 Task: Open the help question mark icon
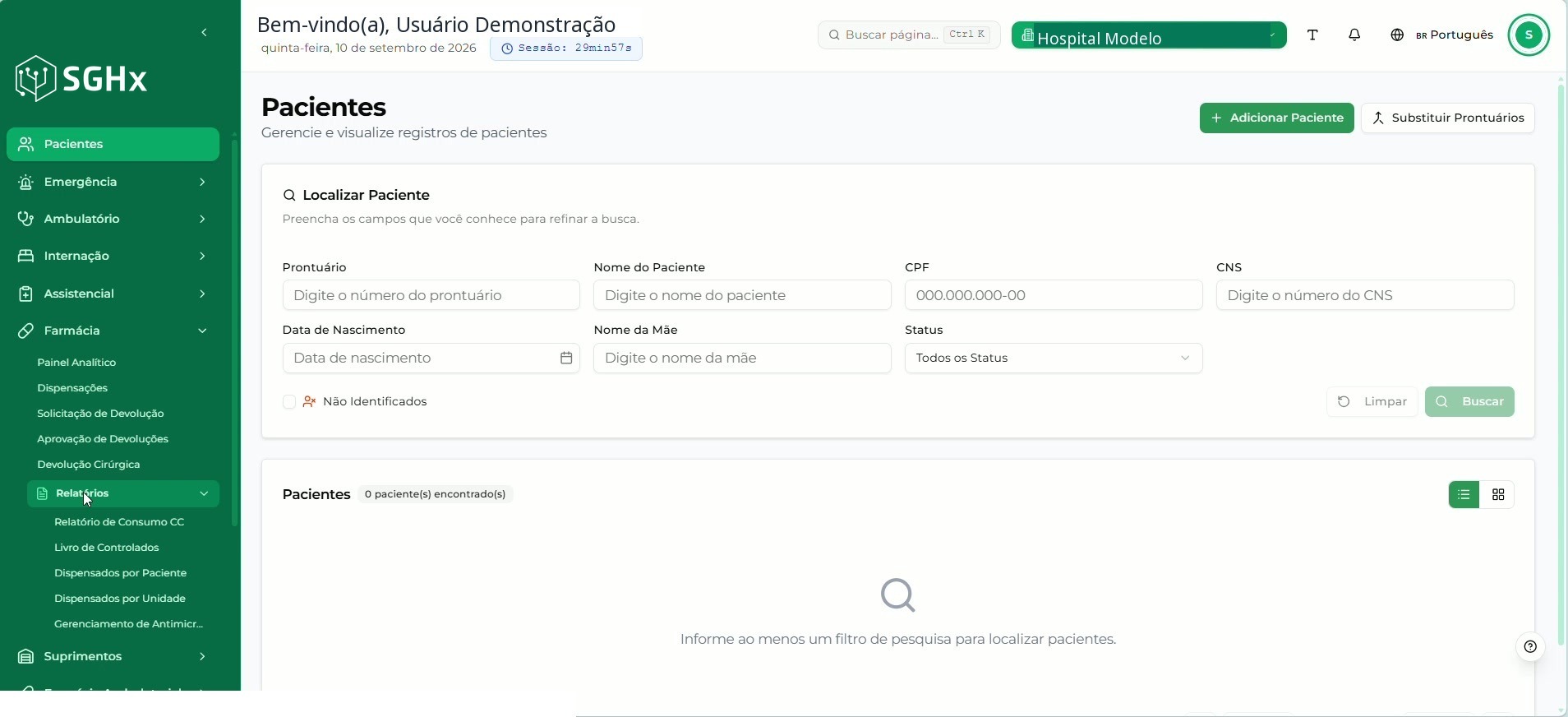pos(1530,646)
